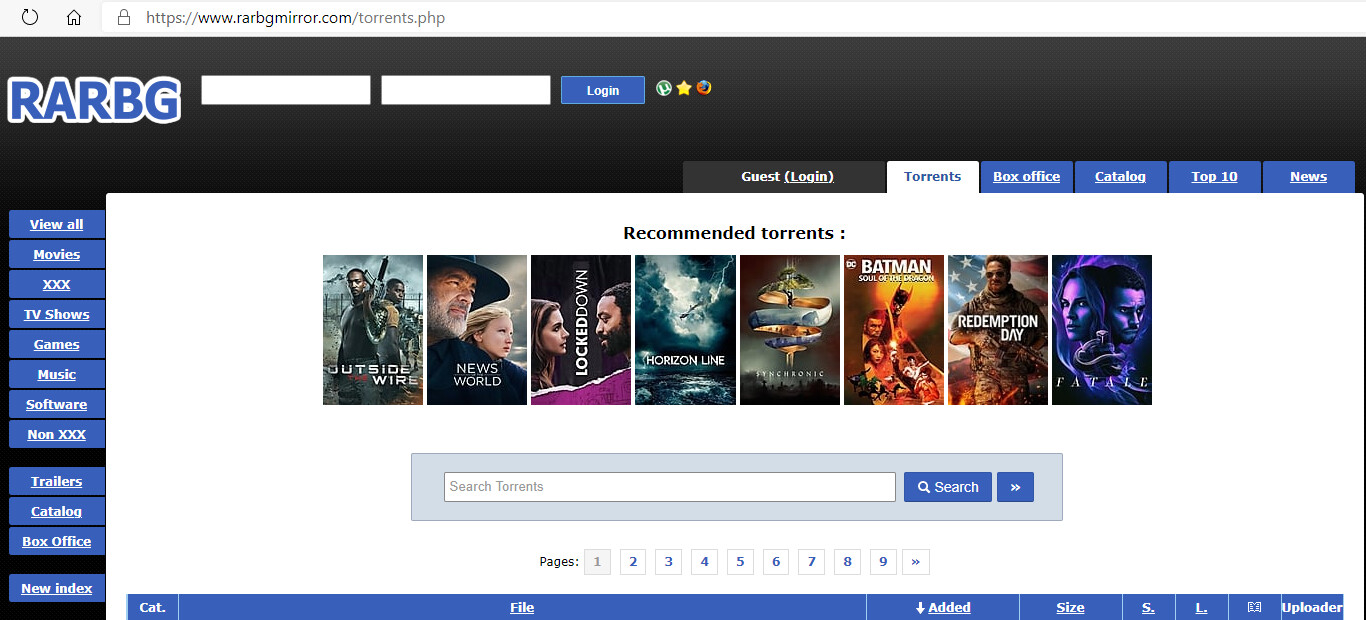The height and width of the screenshot is (620, 1366).
Task: Click the RARBG logo
Action: click(x=95, y=100)
